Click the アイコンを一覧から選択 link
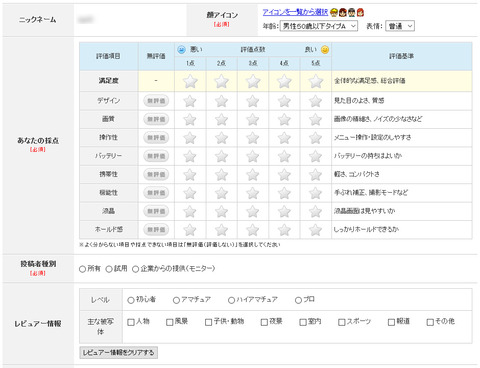 tap(295, 13)
